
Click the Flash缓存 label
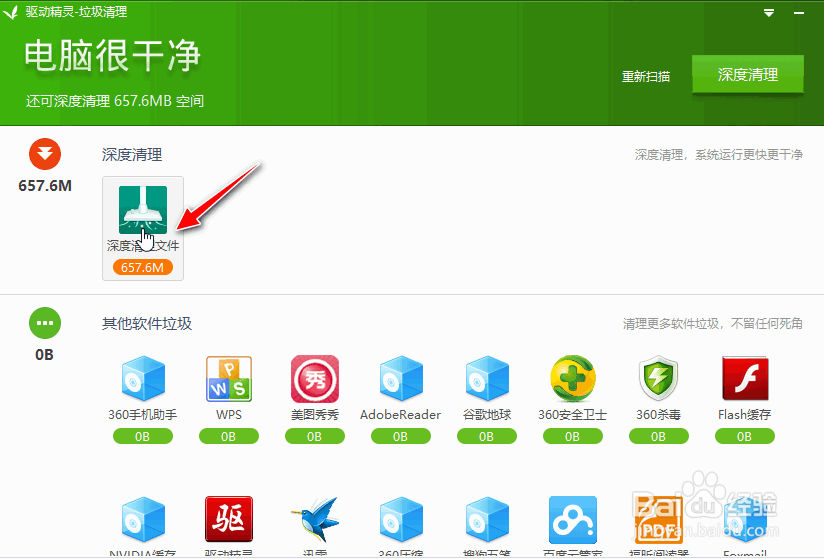pyautogui.click(x=745, y=415)
